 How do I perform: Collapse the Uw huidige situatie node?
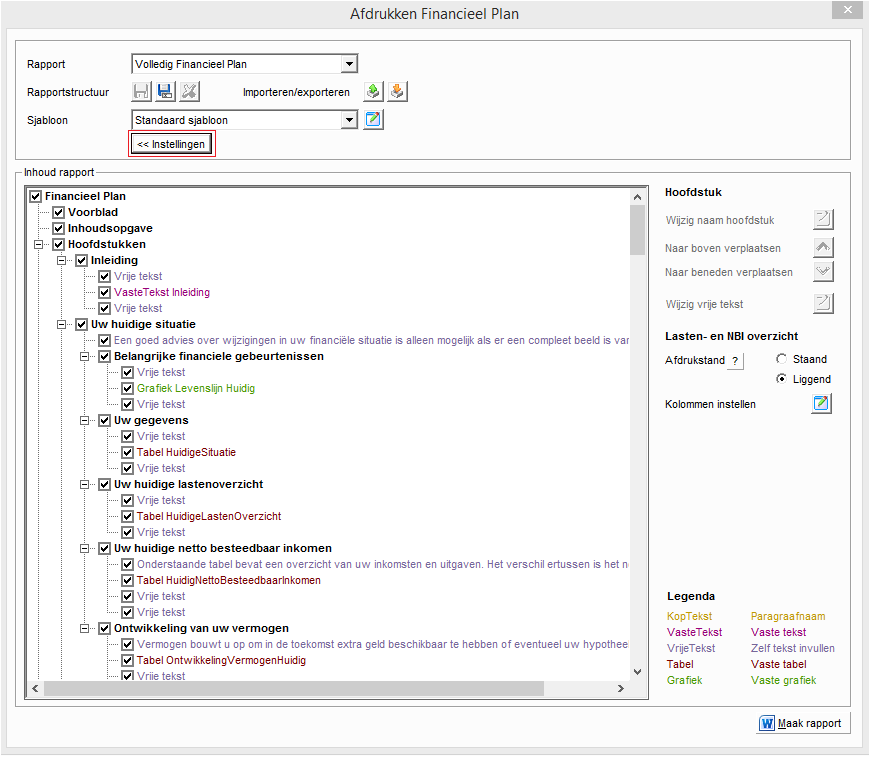(62, 324)
